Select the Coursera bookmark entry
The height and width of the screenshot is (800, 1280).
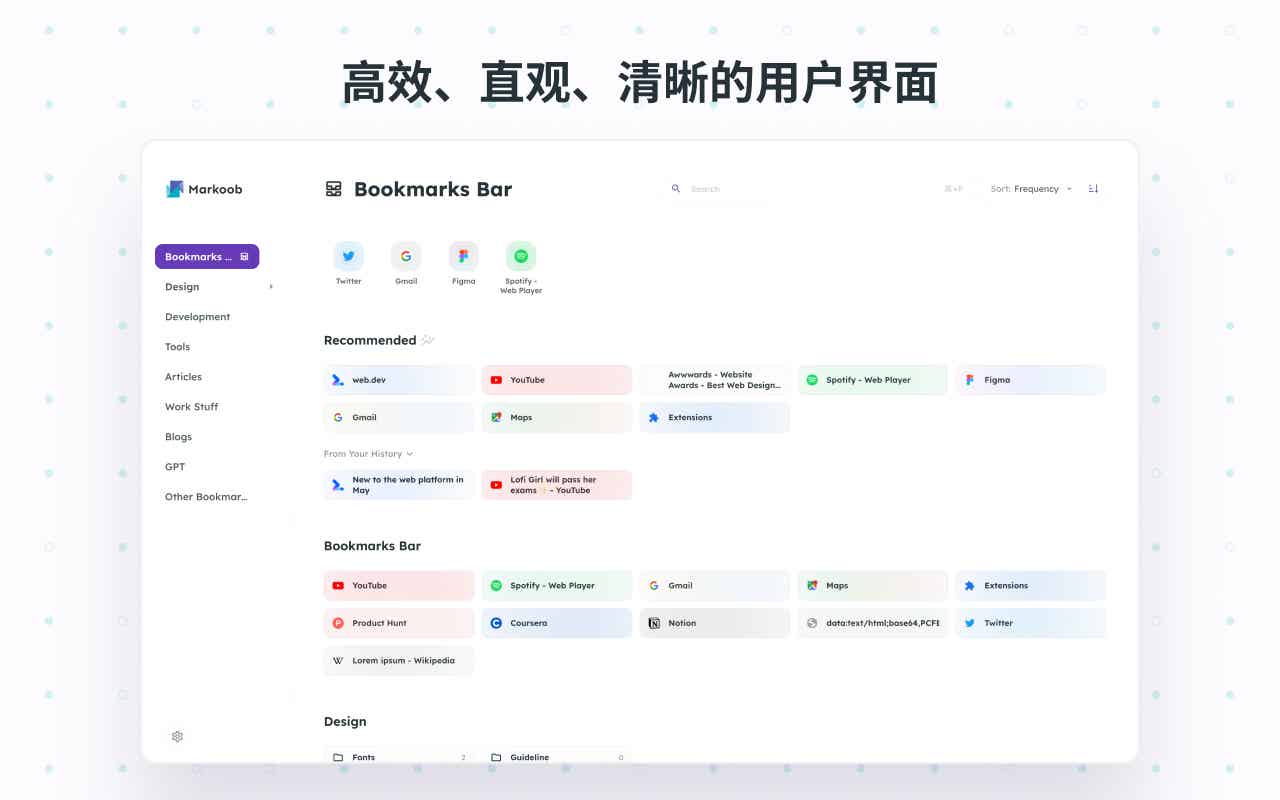pyautogui.click(x=556, y=622)
